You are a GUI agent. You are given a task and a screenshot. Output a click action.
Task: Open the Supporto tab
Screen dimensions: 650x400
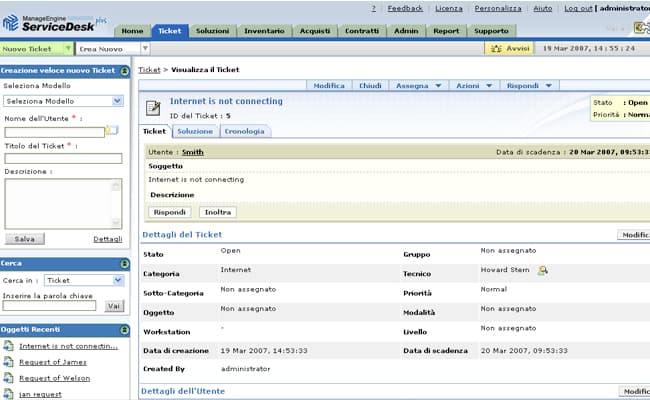(491, 31)
